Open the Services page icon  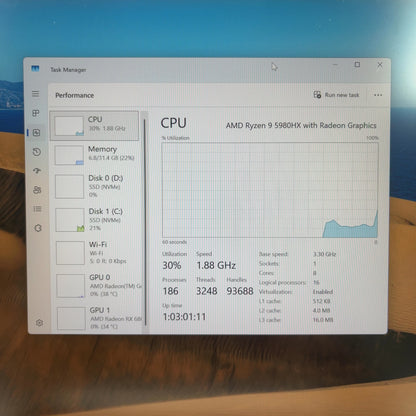(x=38, y=228)
